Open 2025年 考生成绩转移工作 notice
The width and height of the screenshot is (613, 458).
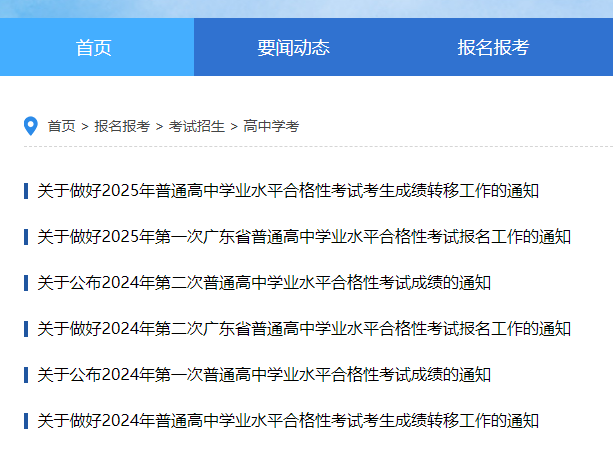point(288,190)
